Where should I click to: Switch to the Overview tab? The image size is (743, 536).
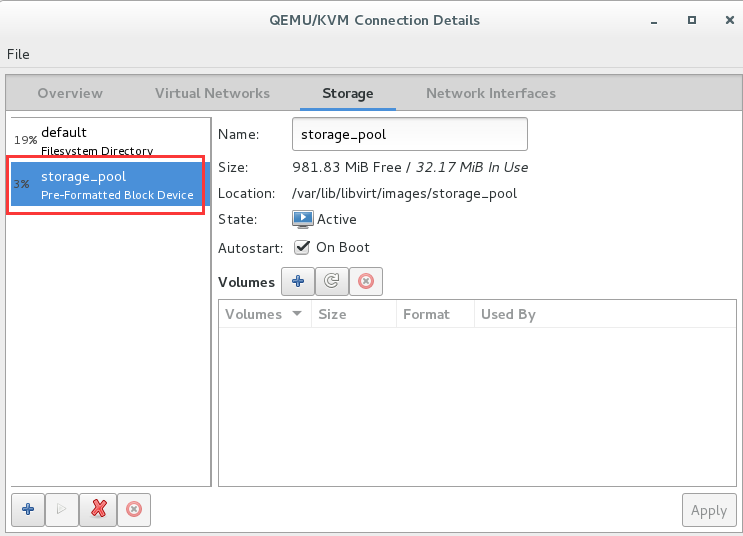[70, 93]
